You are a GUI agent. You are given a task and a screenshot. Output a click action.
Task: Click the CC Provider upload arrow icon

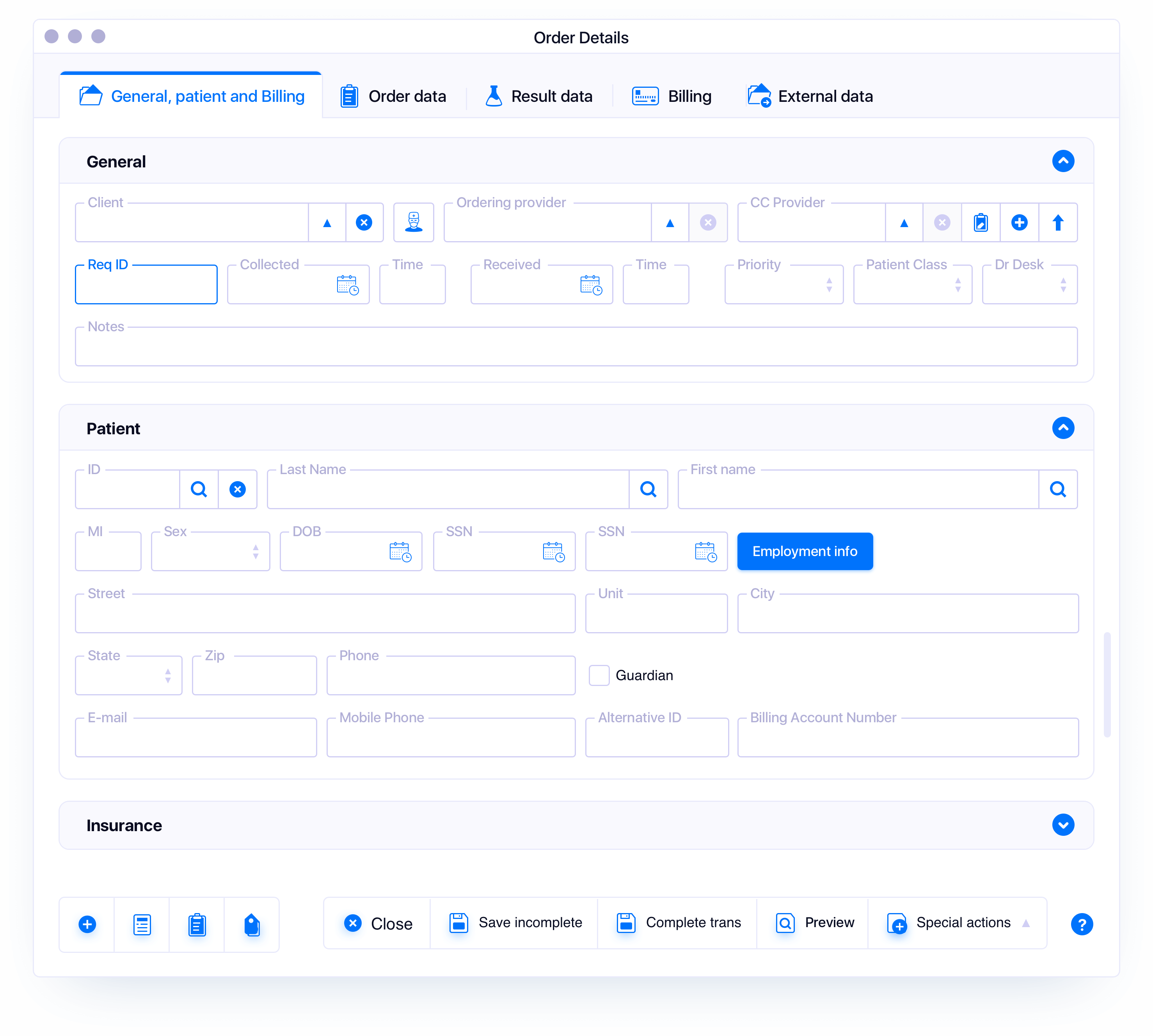[1058, 222]
